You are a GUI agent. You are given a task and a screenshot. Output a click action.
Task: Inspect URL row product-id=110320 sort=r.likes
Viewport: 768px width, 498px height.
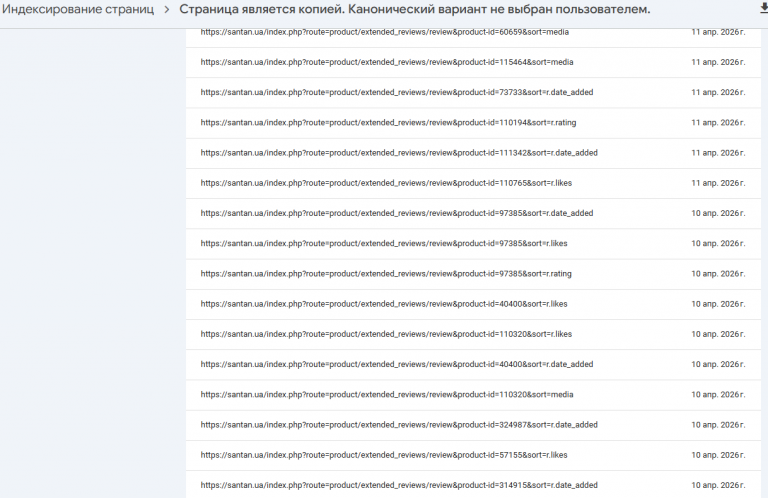coord(473,334)
